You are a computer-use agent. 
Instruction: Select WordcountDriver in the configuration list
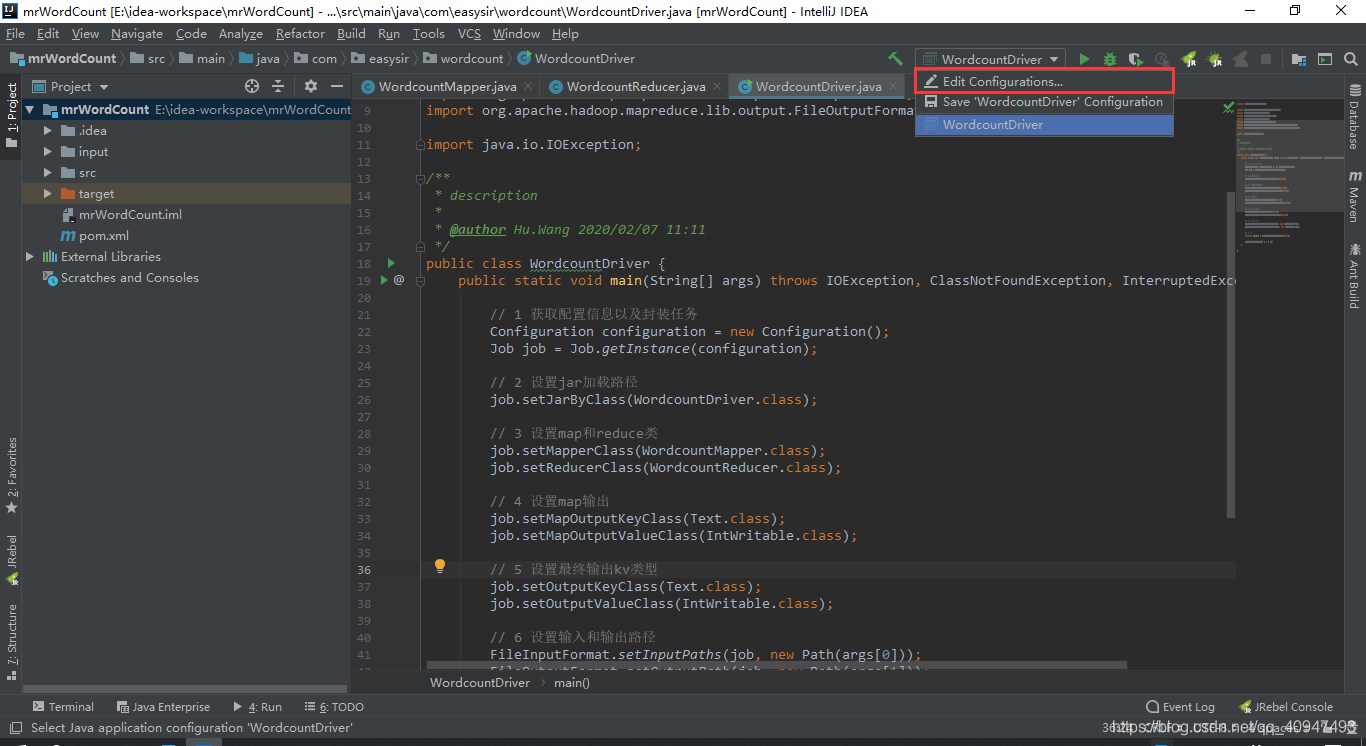pyautogui.click(x=1044, y=125)
